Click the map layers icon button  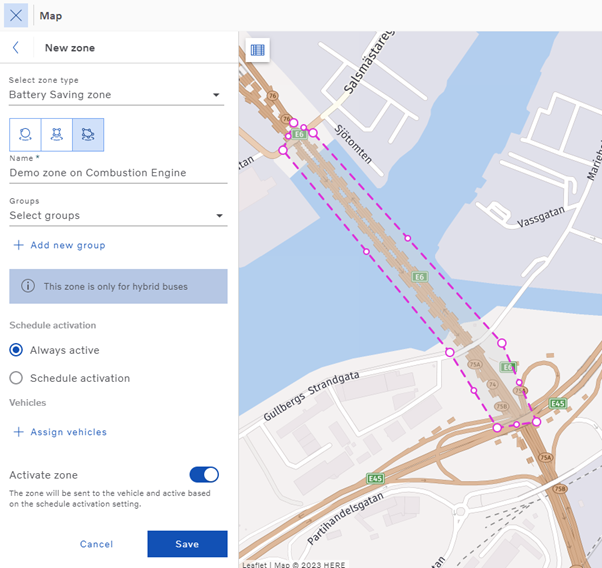coord(258,49)
